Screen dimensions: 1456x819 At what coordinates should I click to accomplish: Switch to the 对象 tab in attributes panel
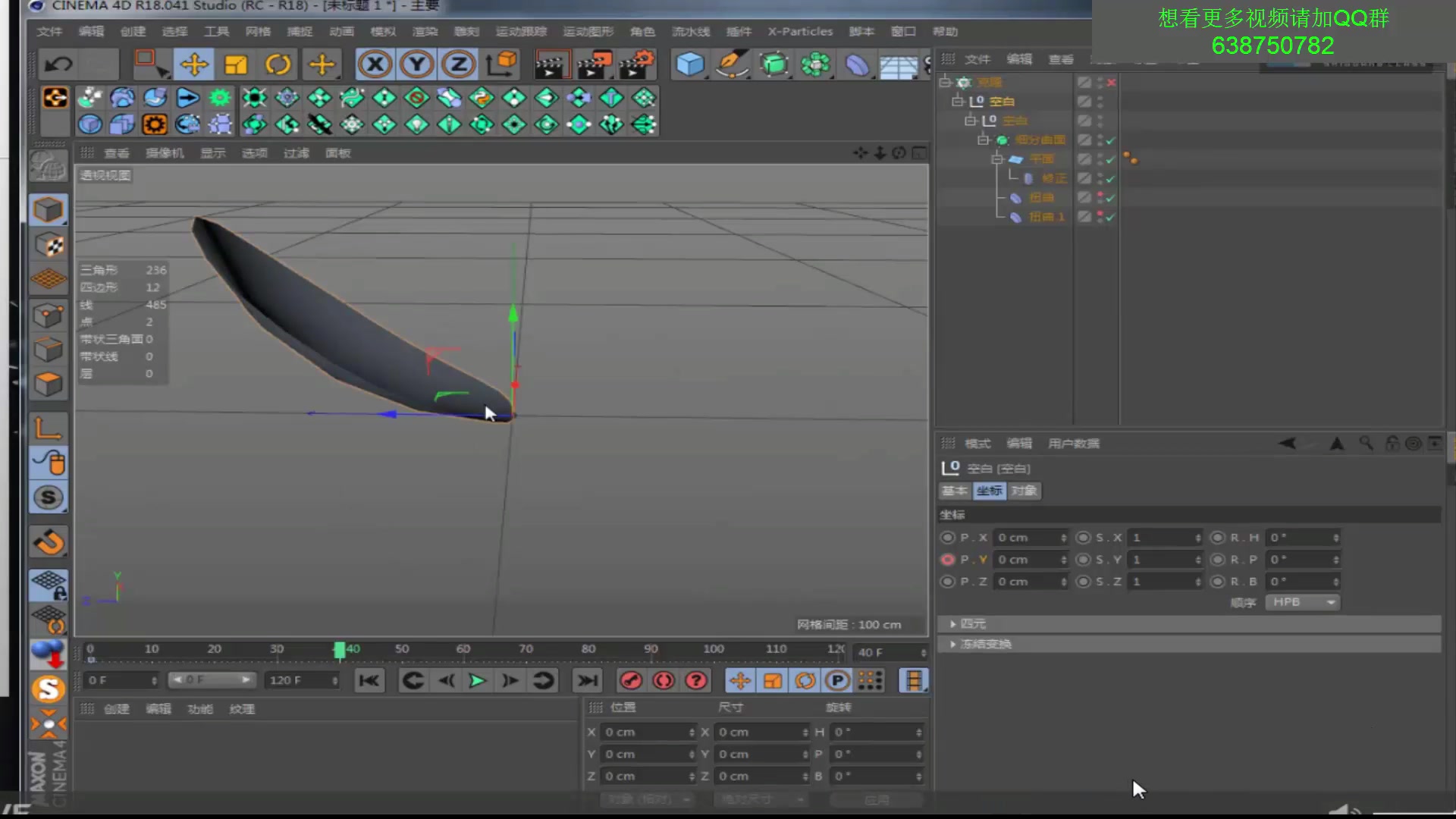[1024, 491]
